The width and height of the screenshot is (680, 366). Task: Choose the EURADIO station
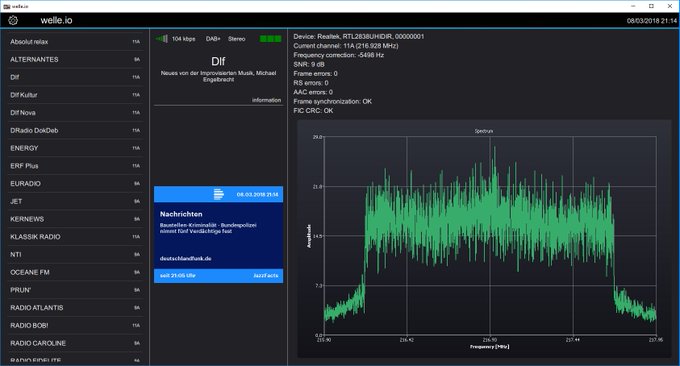point(75,184)
